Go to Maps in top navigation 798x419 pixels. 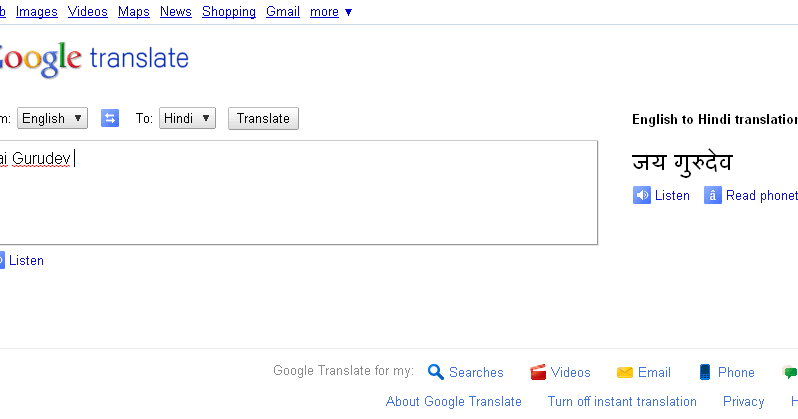pos(133,12)
